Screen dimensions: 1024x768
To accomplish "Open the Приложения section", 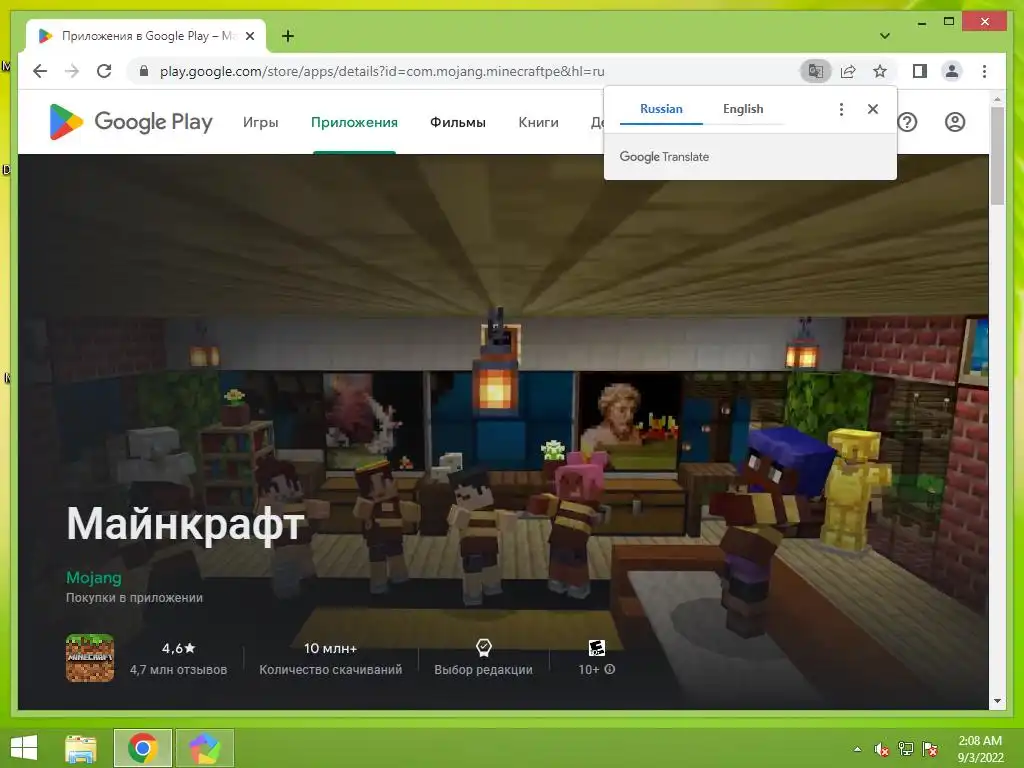I will [x=354, y=123].
